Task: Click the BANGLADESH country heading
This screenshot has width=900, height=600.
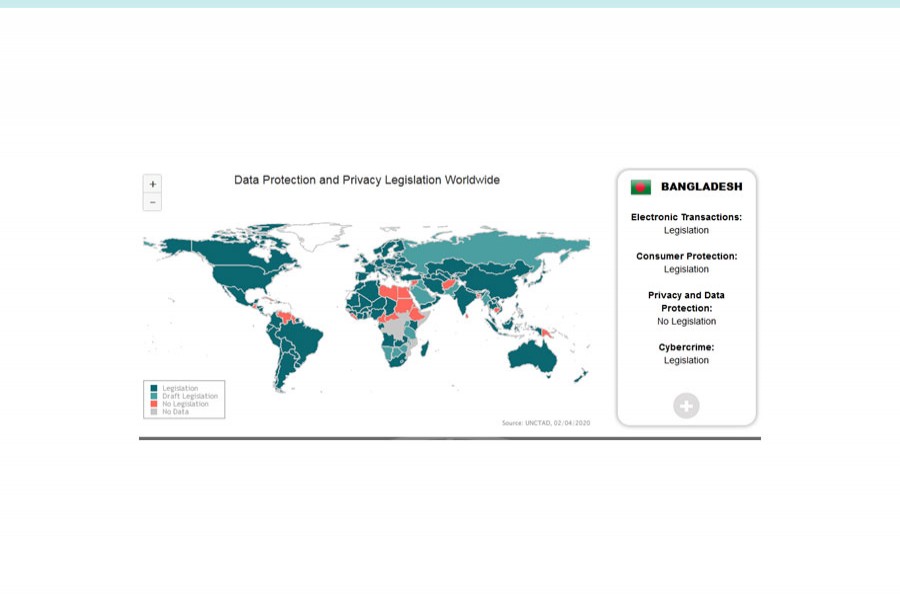Action: pyautogui.click(x=701, y=187)
